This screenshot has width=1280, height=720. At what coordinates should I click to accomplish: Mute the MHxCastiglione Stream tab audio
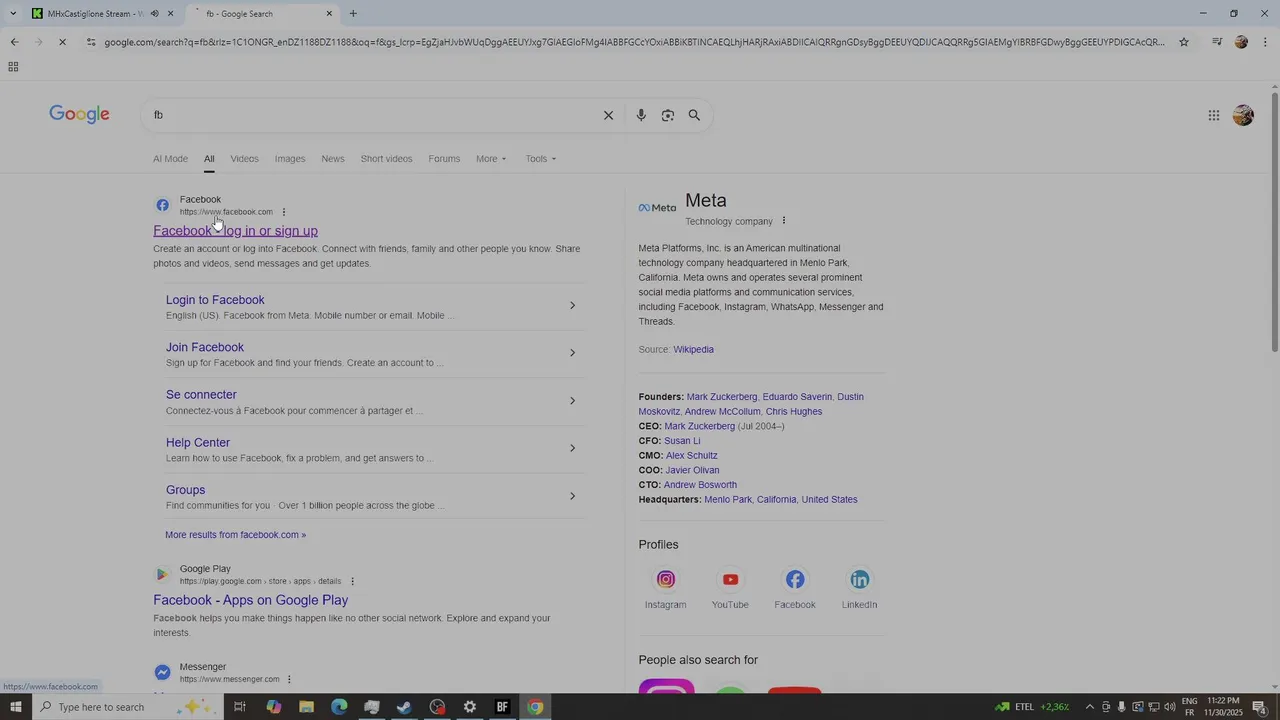point(154,14)
